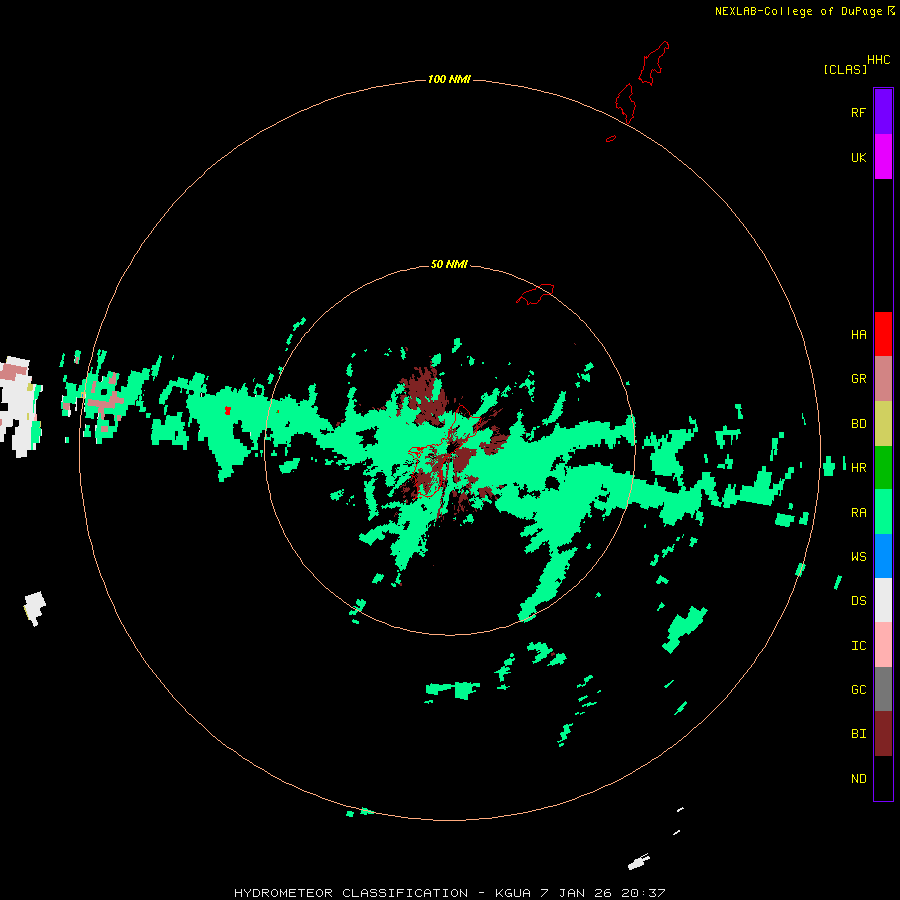
Task: Click the HHC product code text
Action: tap(878, 60)
